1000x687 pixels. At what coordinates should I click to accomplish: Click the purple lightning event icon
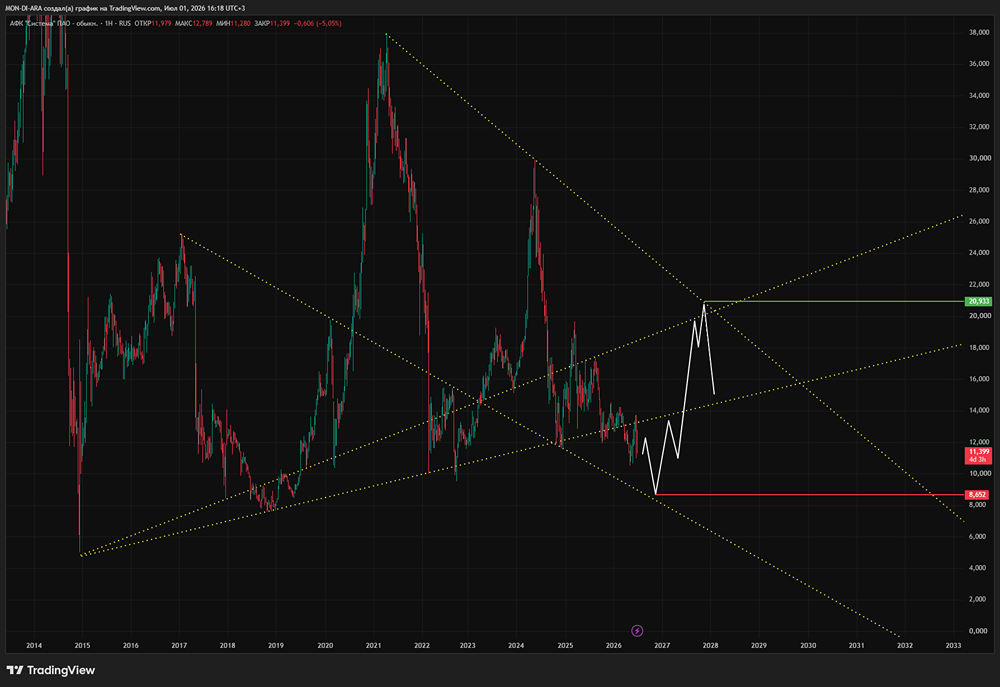tap(636, 631)
